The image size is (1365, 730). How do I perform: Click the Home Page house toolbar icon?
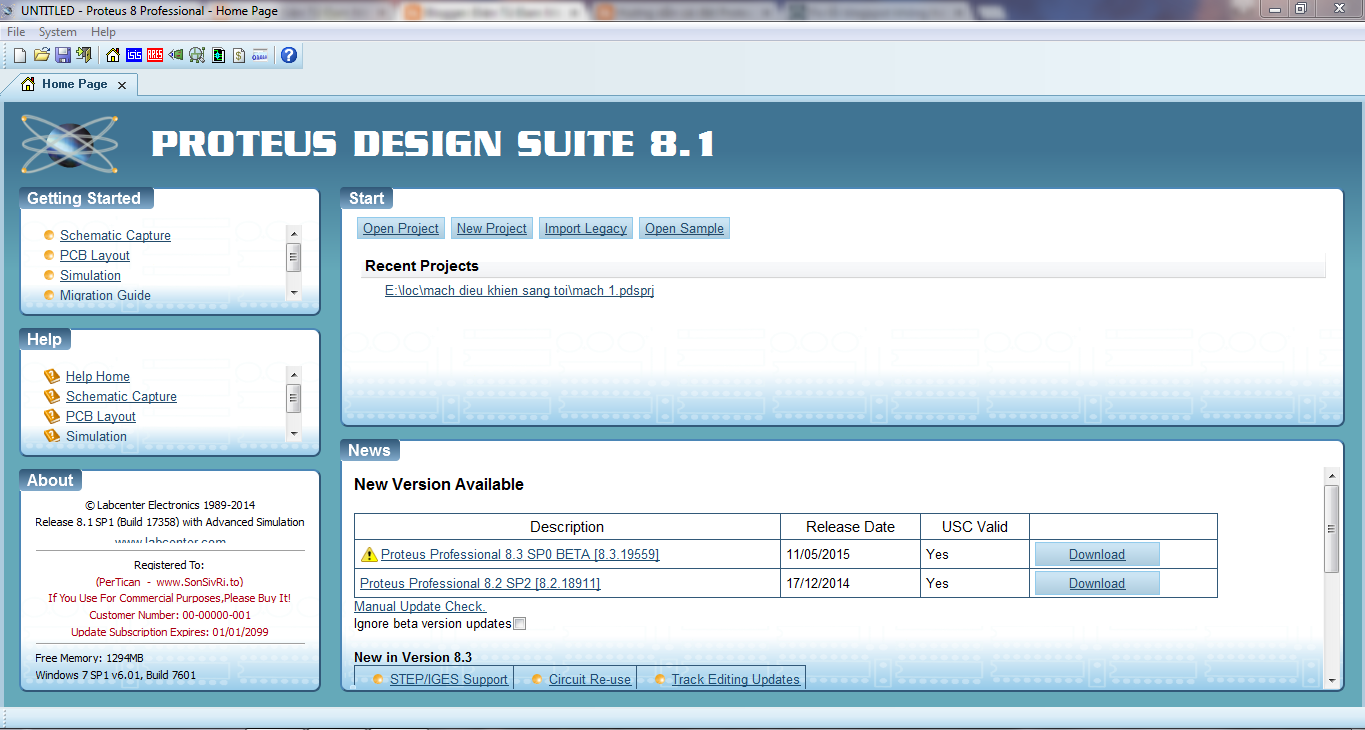click(x=113, y=55)
